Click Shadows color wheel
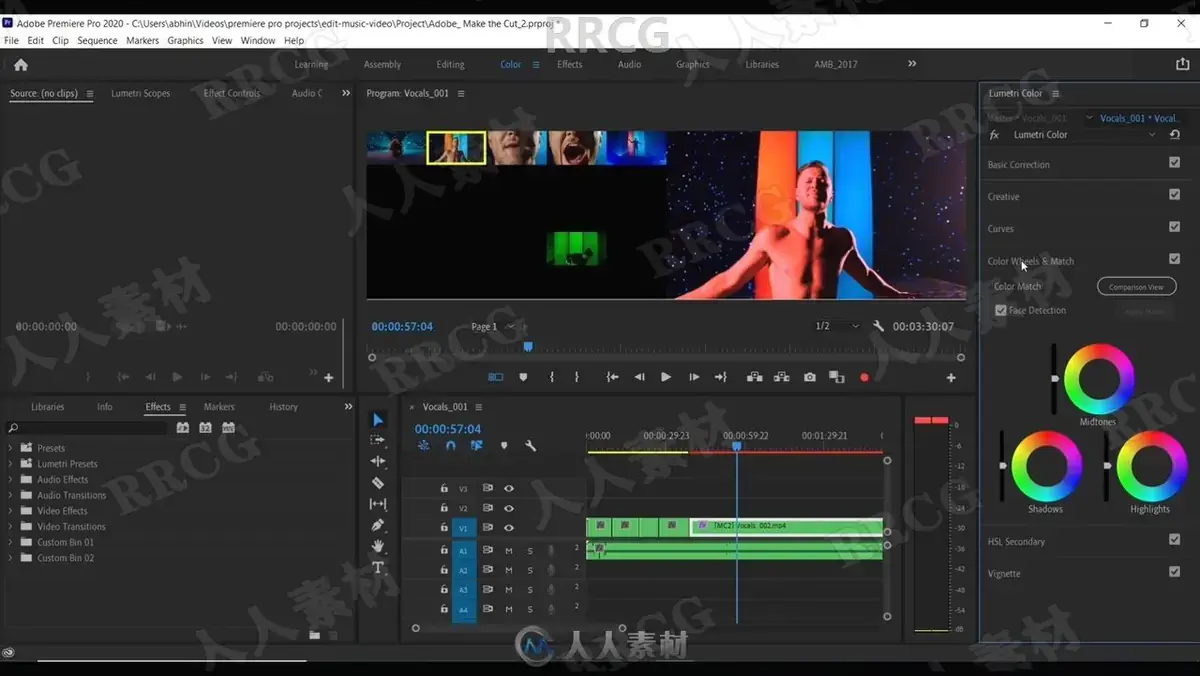The image size is (1200, 676). point(1046,466)
